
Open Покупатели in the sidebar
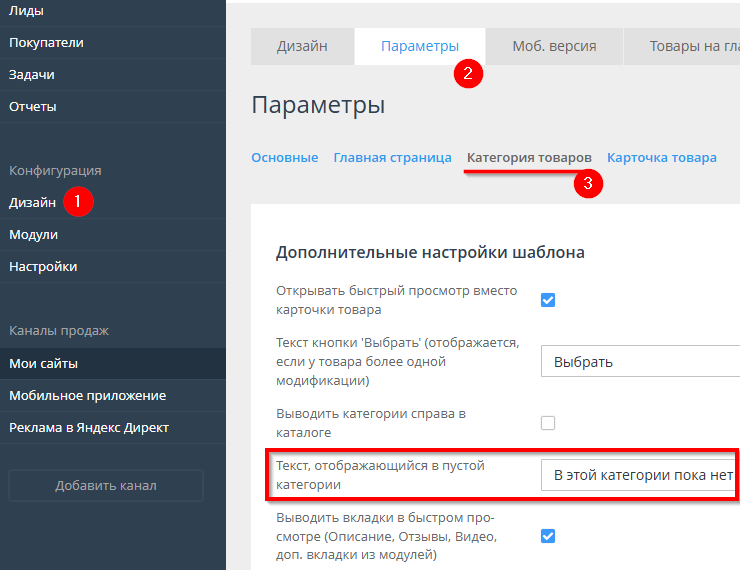46,43
